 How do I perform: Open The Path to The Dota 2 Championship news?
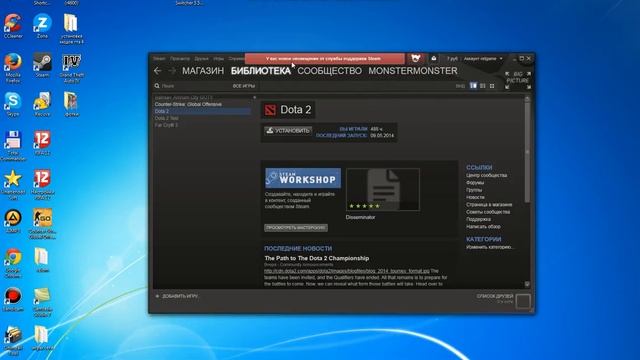pyautogui.click(x=317, y=258)
